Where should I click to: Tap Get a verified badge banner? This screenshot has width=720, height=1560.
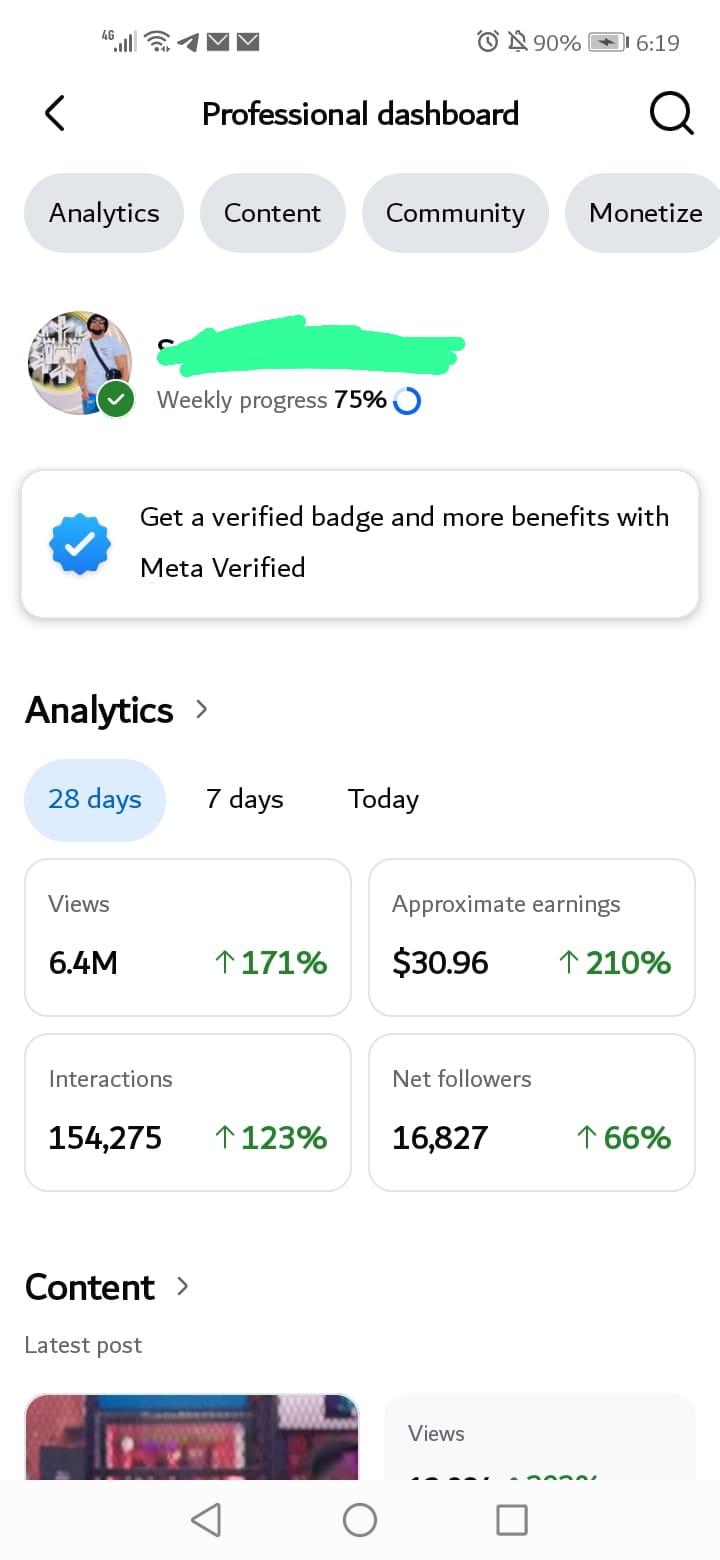point(360,543)
